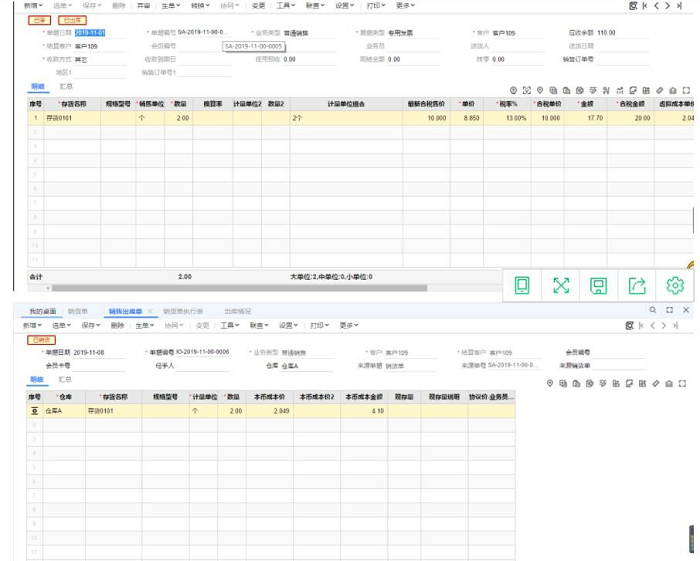Go to next record in upper sales form
The height and width of the screenshot is (561, 700).
point(667,5)
